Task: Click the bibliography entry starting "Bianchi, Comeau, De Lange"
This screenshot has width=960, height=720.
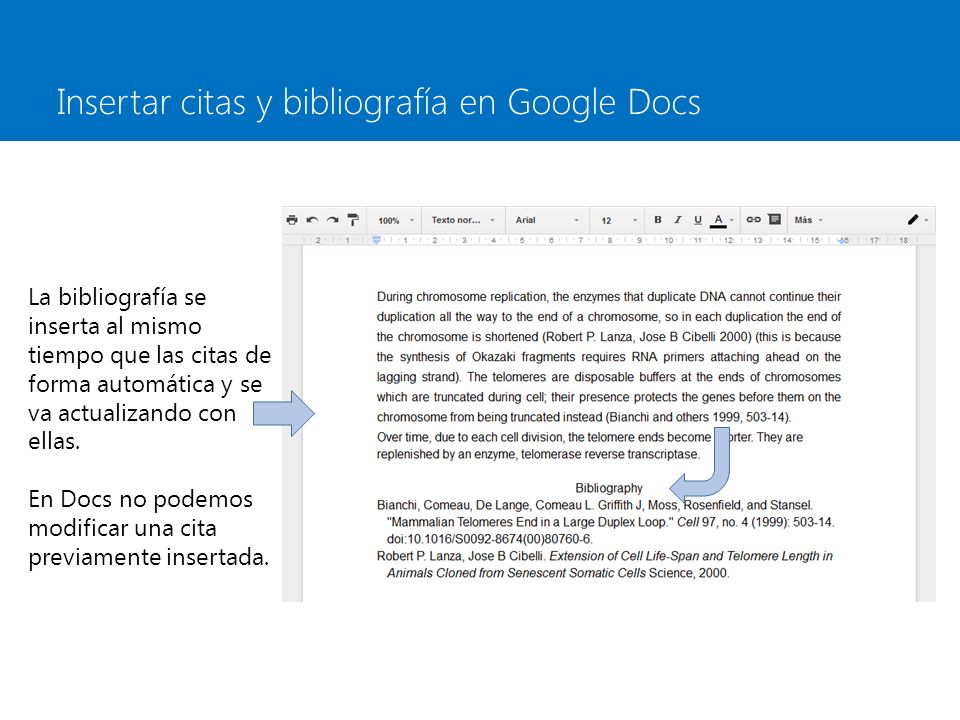Action: tap(606, 522)
